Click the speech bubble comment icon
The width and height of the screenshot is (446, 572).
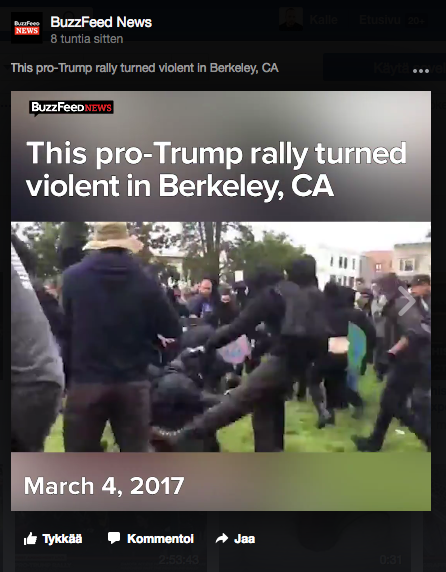coord(114,538)
